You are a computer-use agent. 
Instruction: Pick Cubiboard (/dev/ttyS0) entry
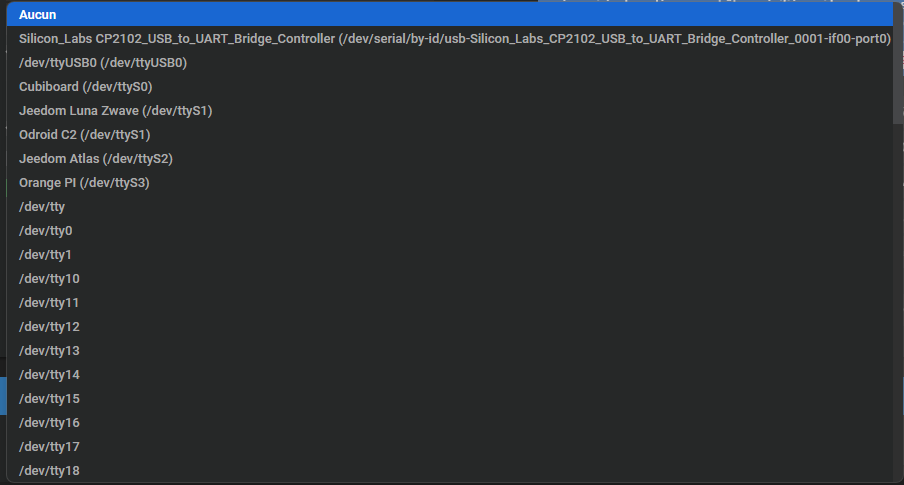pyautogui.click(x=86, y=87)
